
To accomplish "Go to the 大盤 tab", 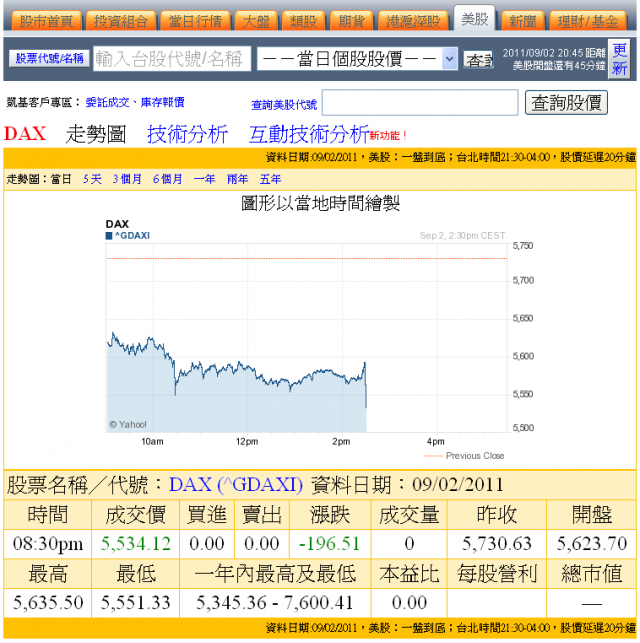I will [x=256, y=21].
